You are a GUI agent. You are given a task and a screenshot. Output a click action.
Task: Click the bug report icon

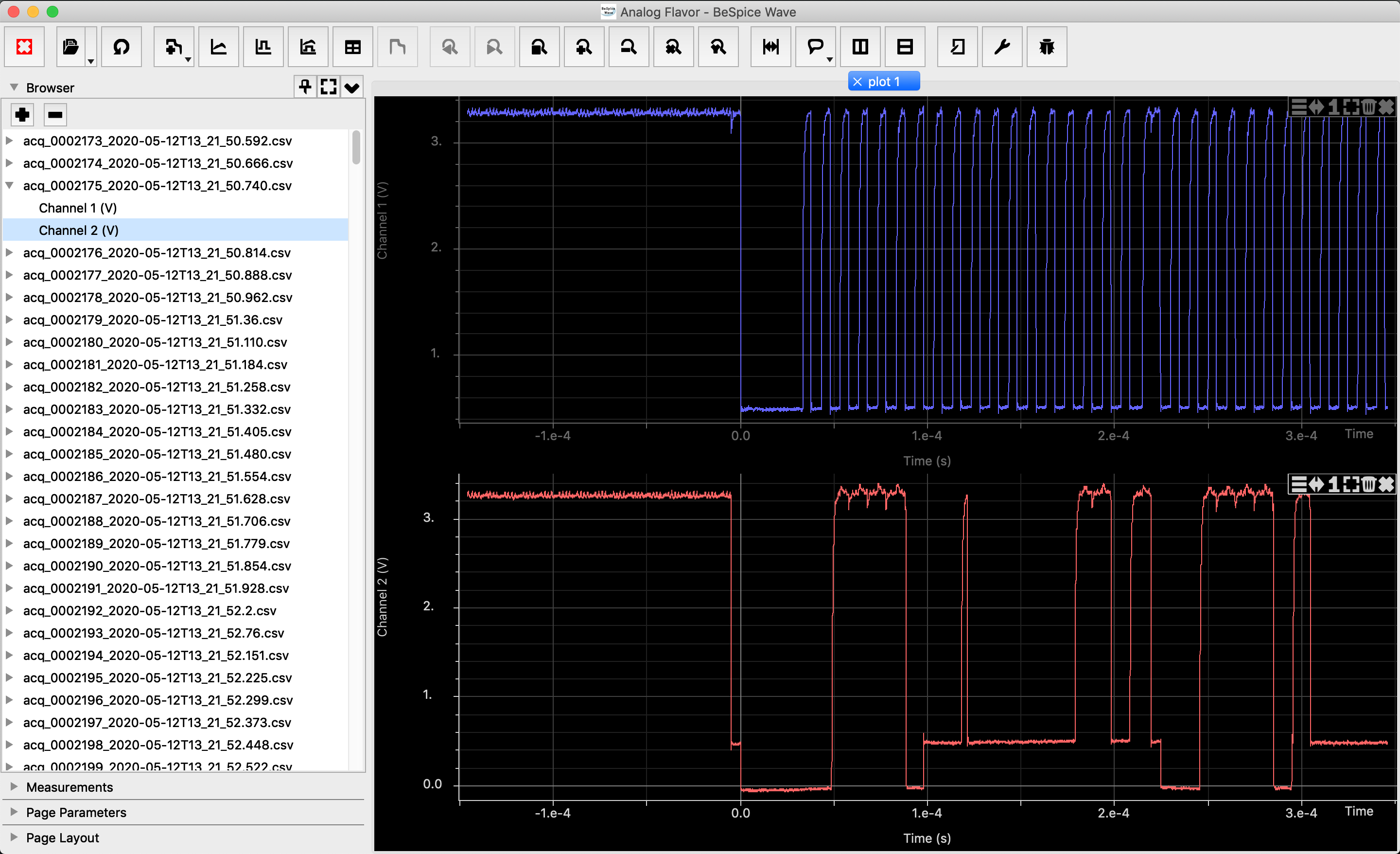tap(1046, 47)
